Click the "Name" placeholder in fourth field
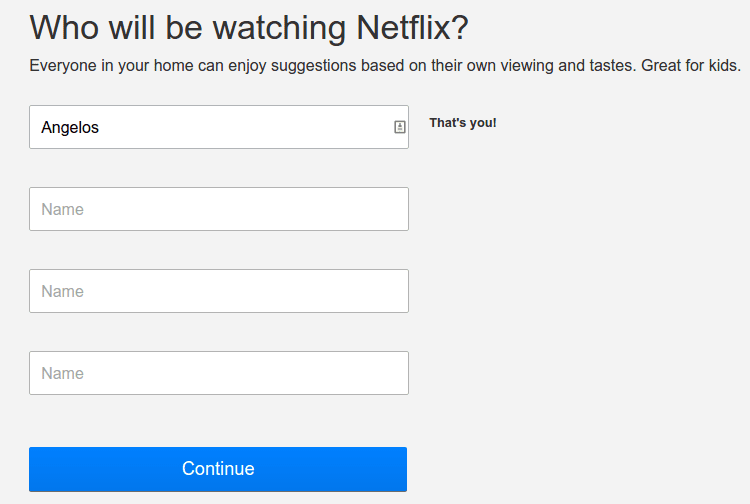Screen dimensions: 750x504 click(x=62, y=374)
